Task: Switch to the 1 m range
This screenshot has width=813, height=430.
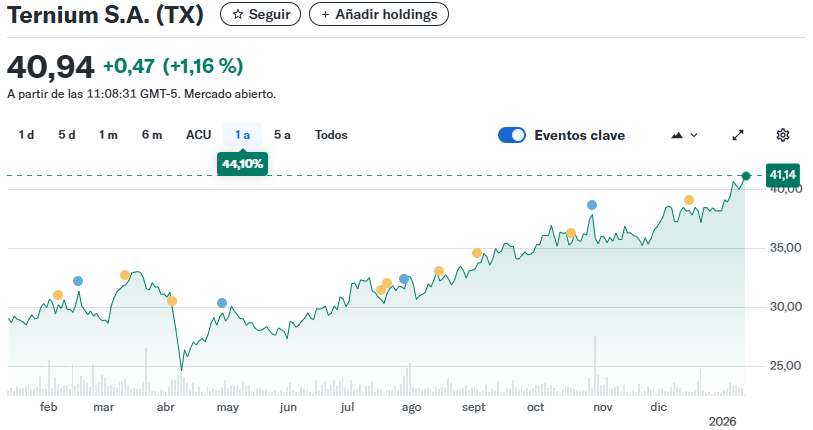Action: point(108,135)
